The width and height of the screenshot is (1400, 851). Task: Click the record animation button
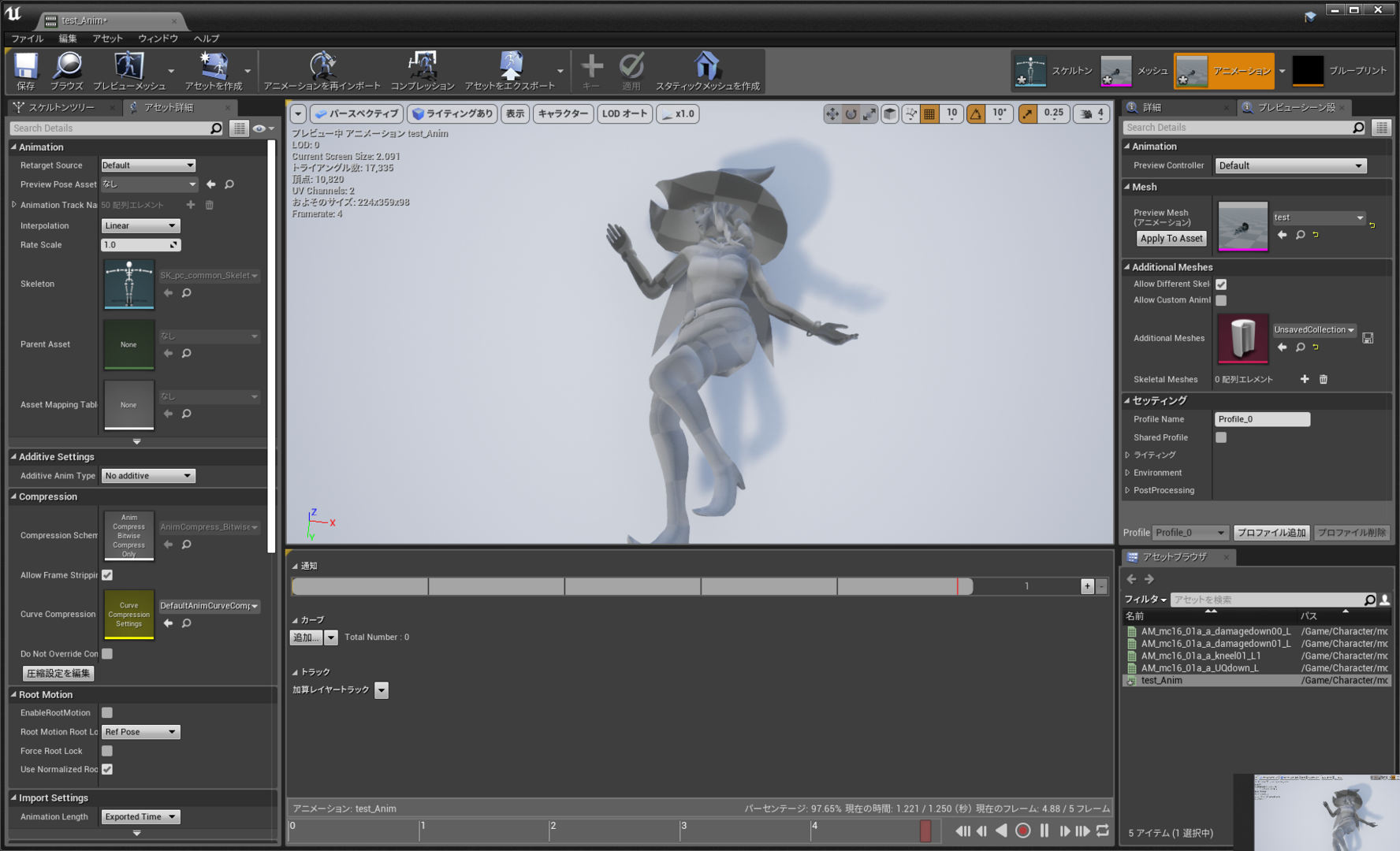tap(1022, 831)
